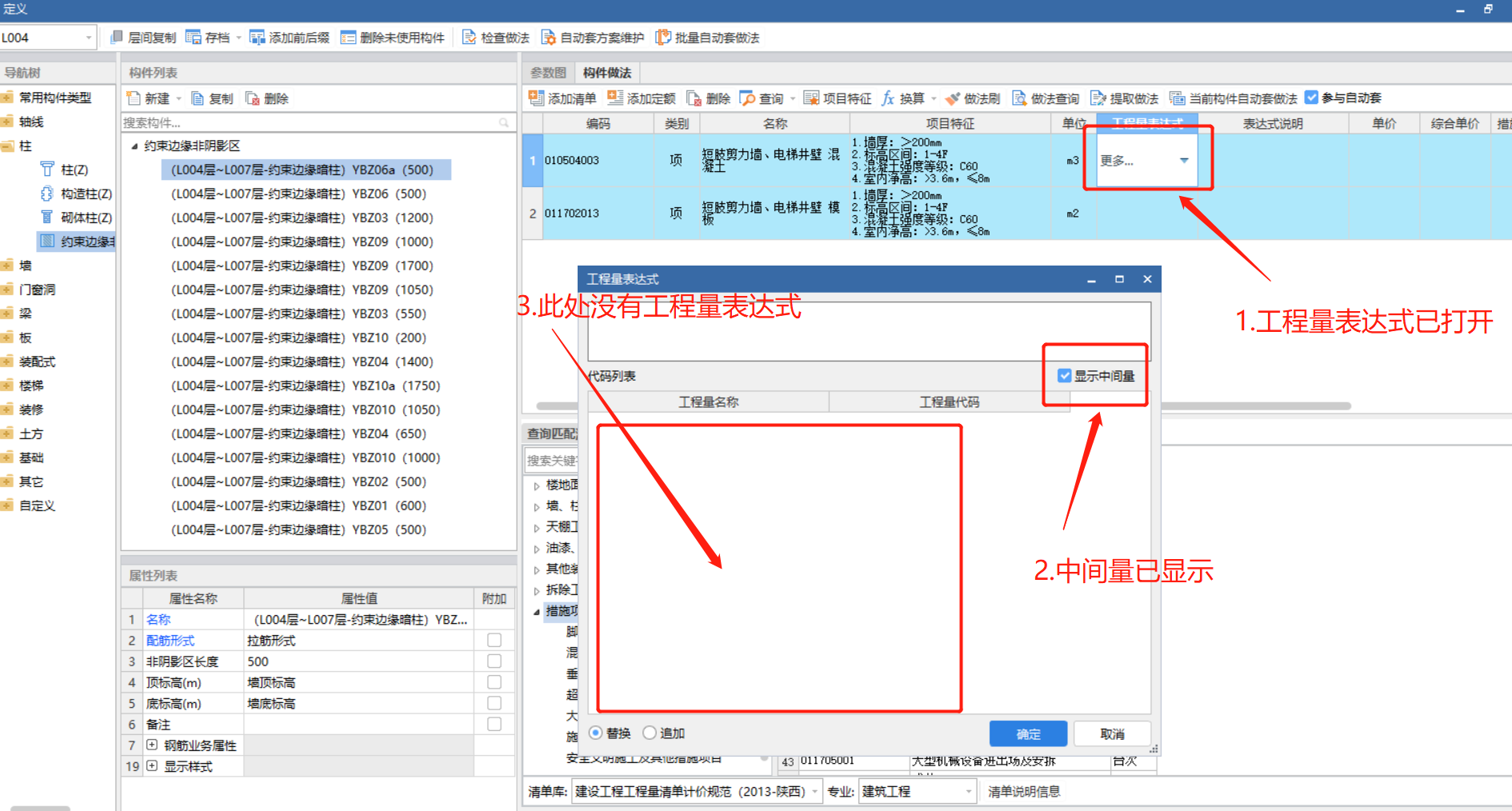Screen dimensions: 1512x811
Task: Select component YBZ06 (500) in list
Action: [x=298, y=194]
